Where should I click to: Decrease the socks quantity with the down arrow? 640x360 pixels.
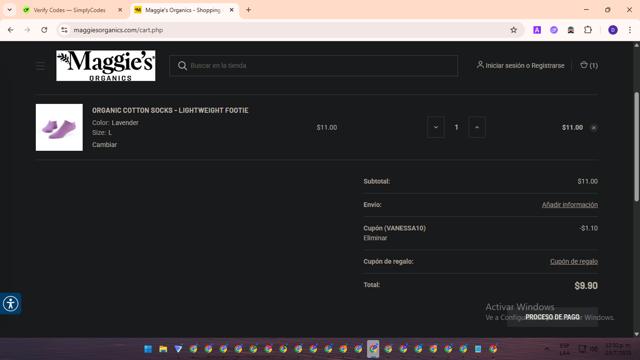436,127
